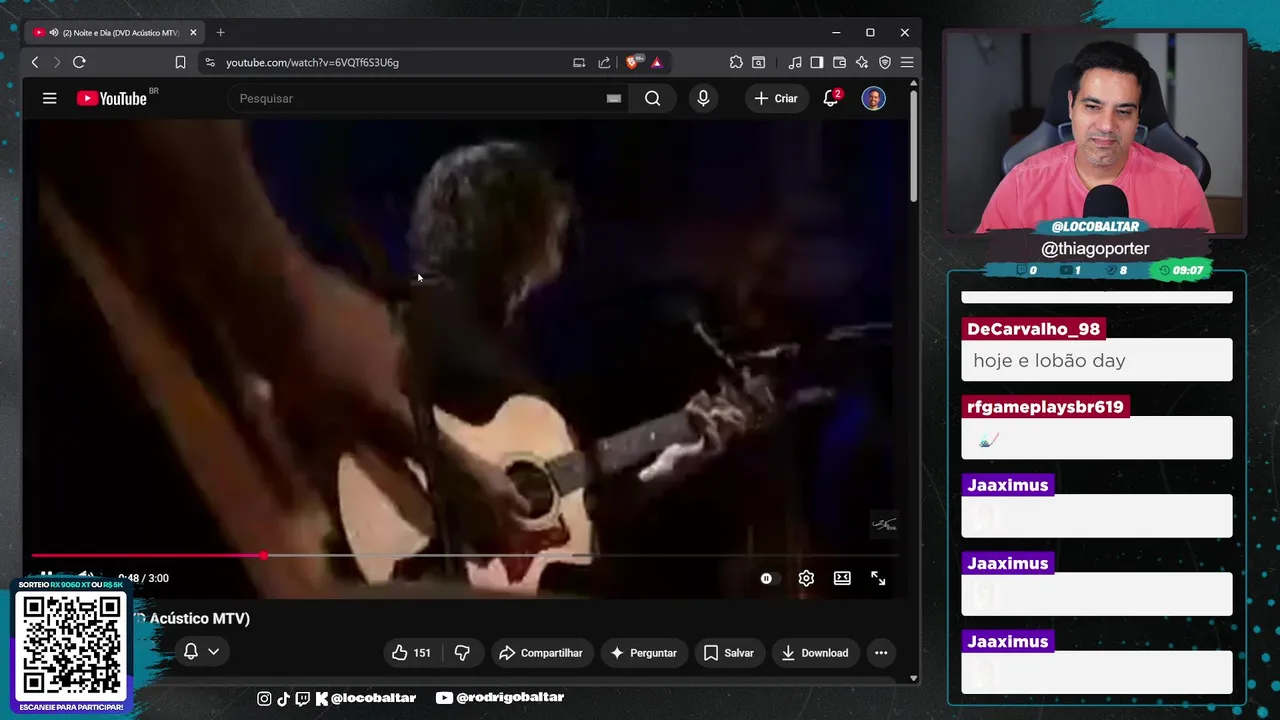Viewport: 1280px width, 720px height.
Task: Open the browser media control music icon
Action: (795, 62)
